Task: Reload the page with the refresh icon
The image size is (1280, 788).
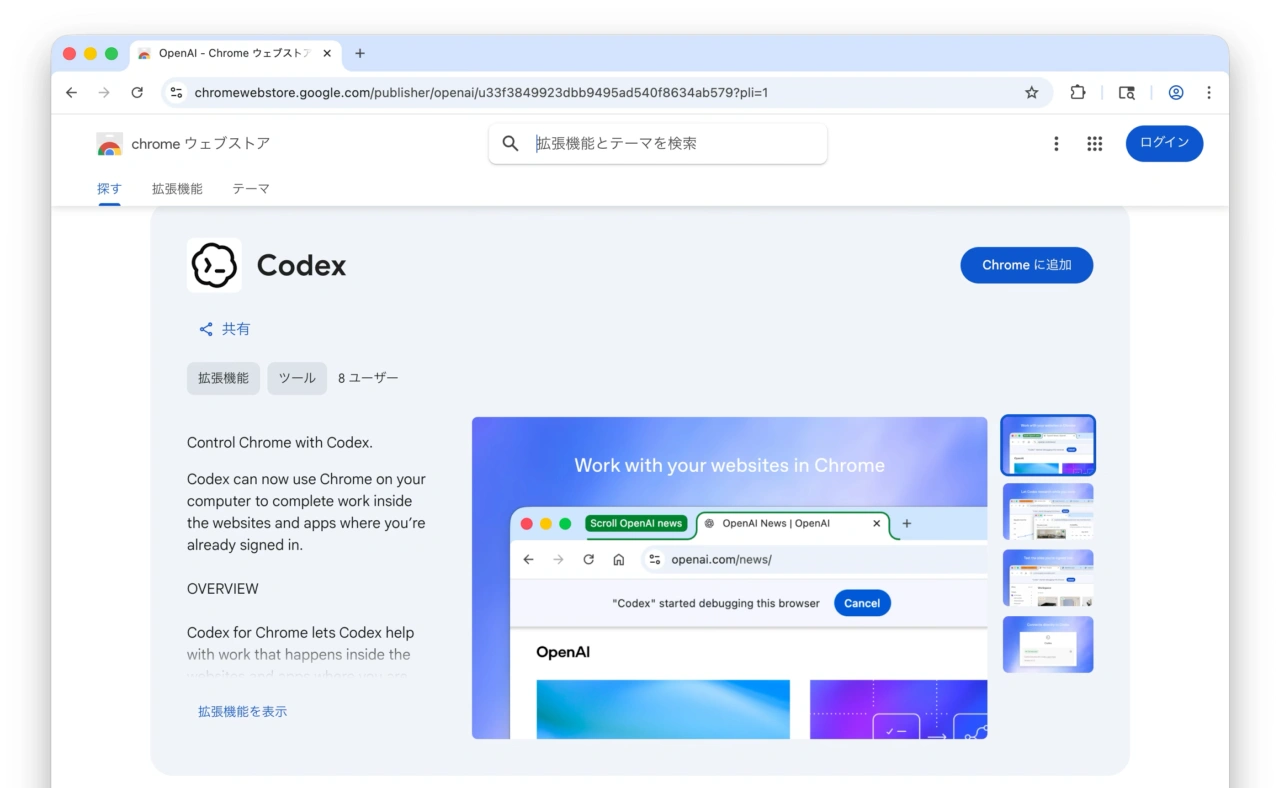Action: pyautogui.click(x=137, y=93)
